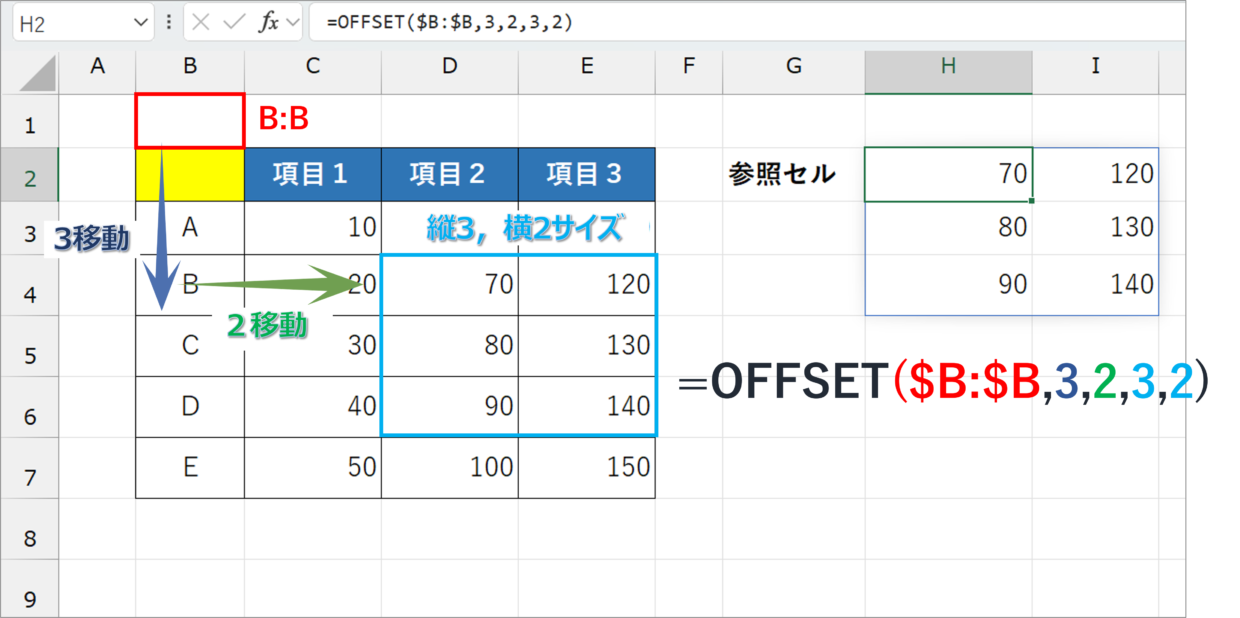Open the Insert Function fx dialog
This screenshot has height=618, width=1240.
point(269,22)
